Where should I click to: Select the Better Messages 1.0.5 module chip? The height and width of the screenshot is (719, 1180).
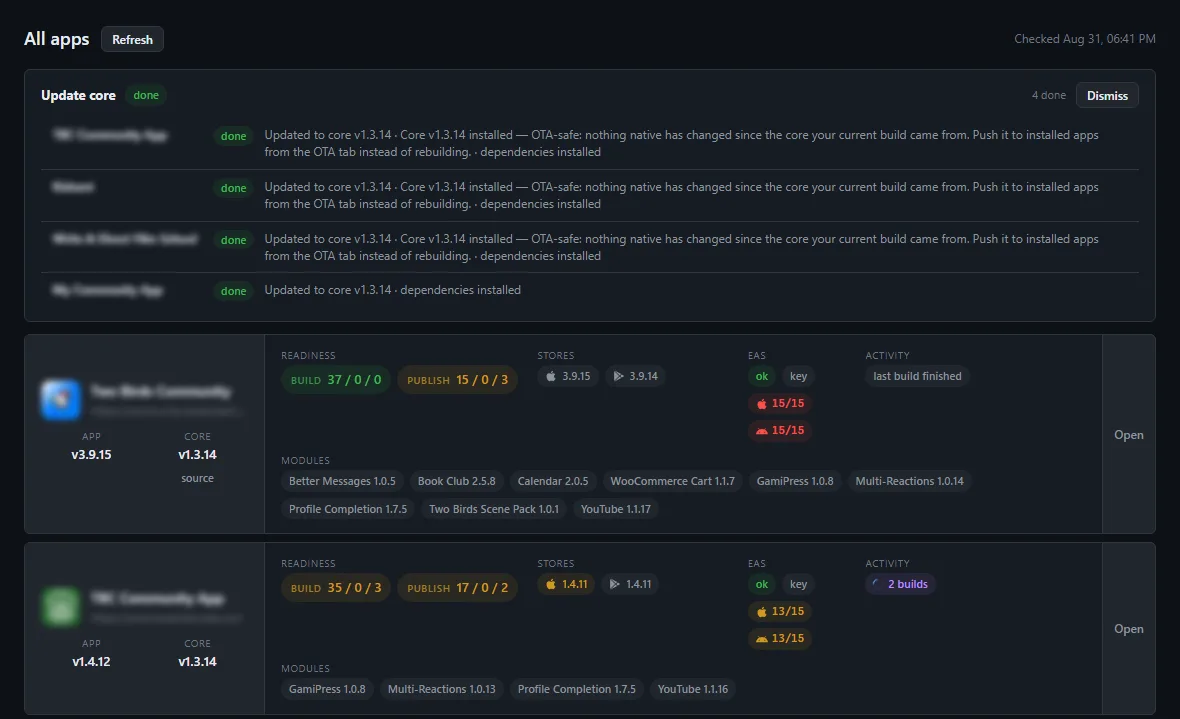342,481
